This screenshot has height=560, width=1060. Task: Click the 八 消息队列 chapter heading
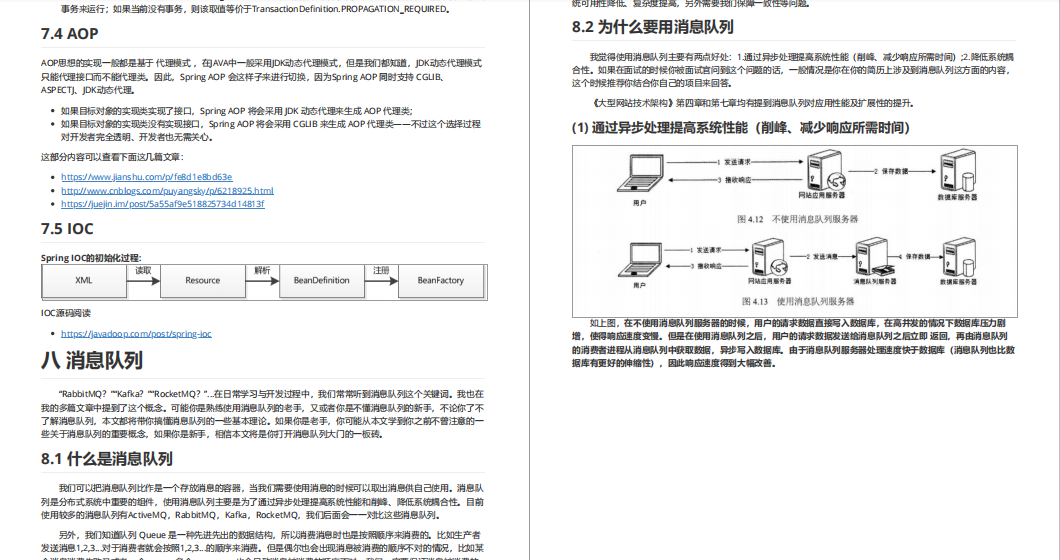92,360
